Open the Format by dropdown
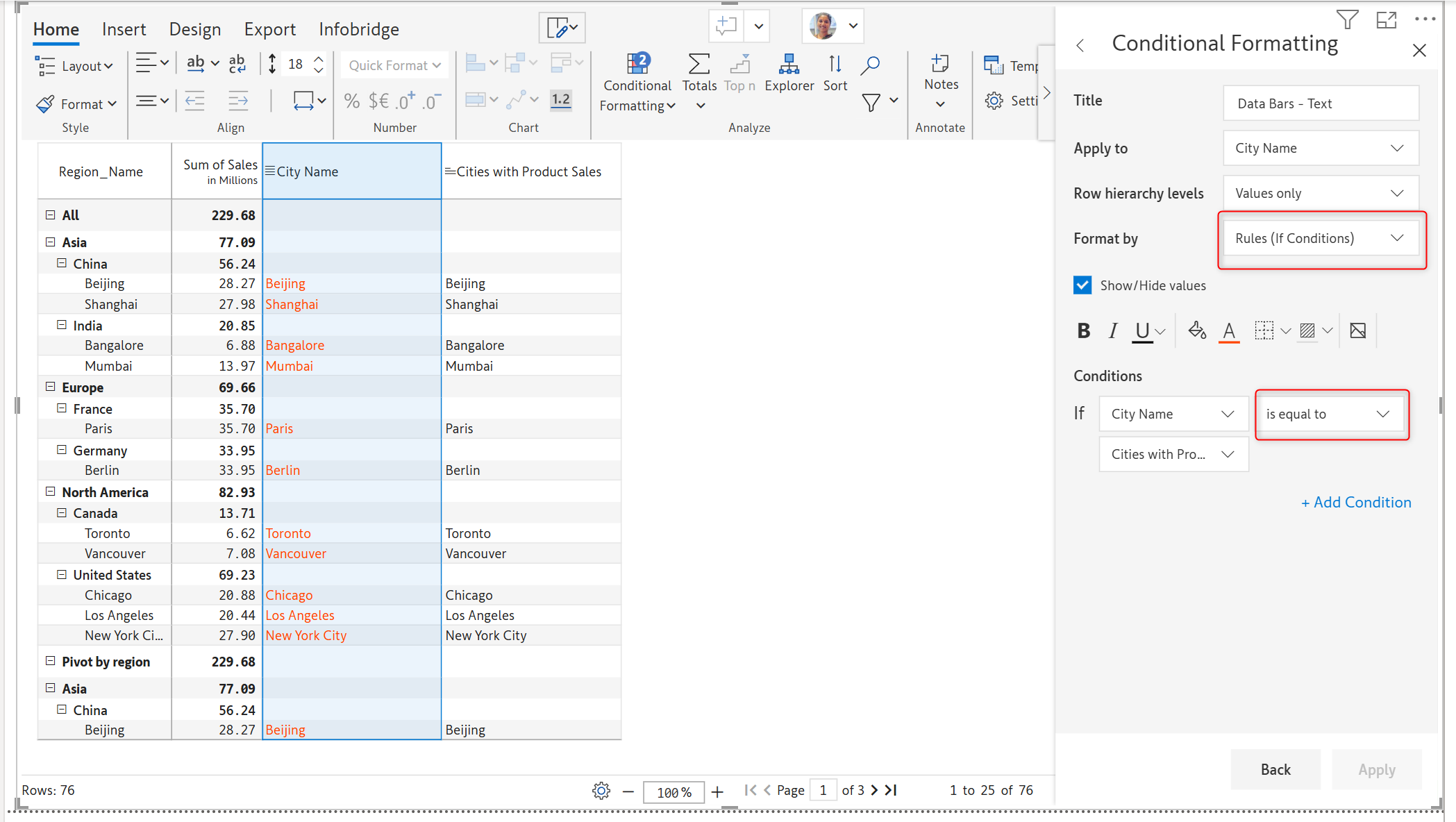 coord(1320,239)
